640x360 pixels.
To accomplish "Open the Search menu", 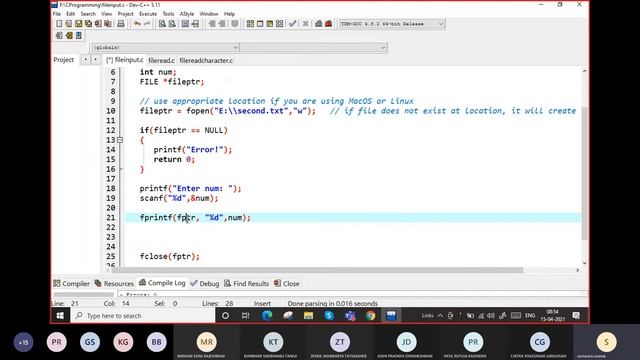I will point(88,14).
